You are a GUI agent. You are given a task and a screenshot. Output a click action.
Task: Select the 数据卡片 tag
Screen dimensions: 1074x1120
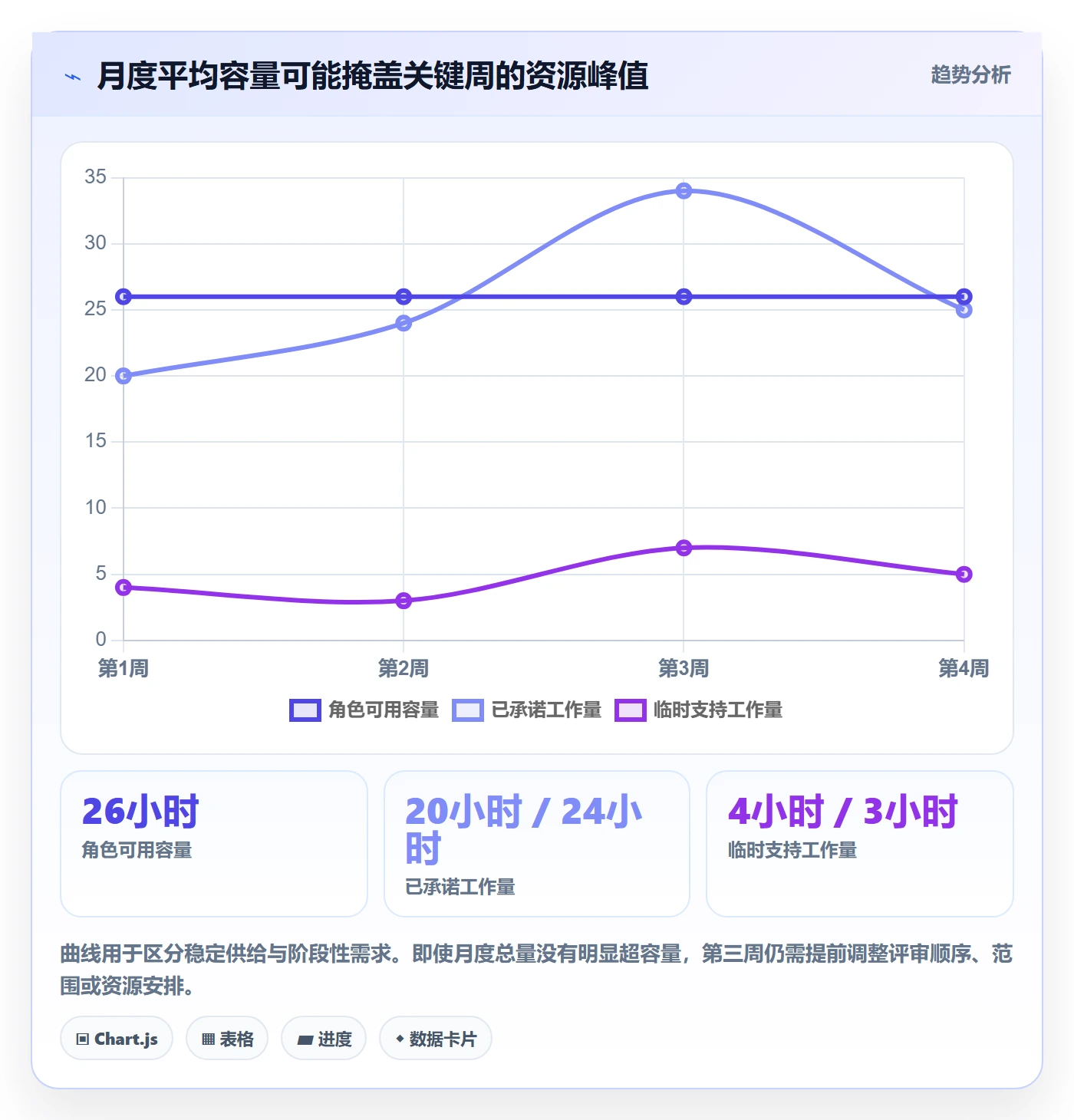click(436, 1039)
